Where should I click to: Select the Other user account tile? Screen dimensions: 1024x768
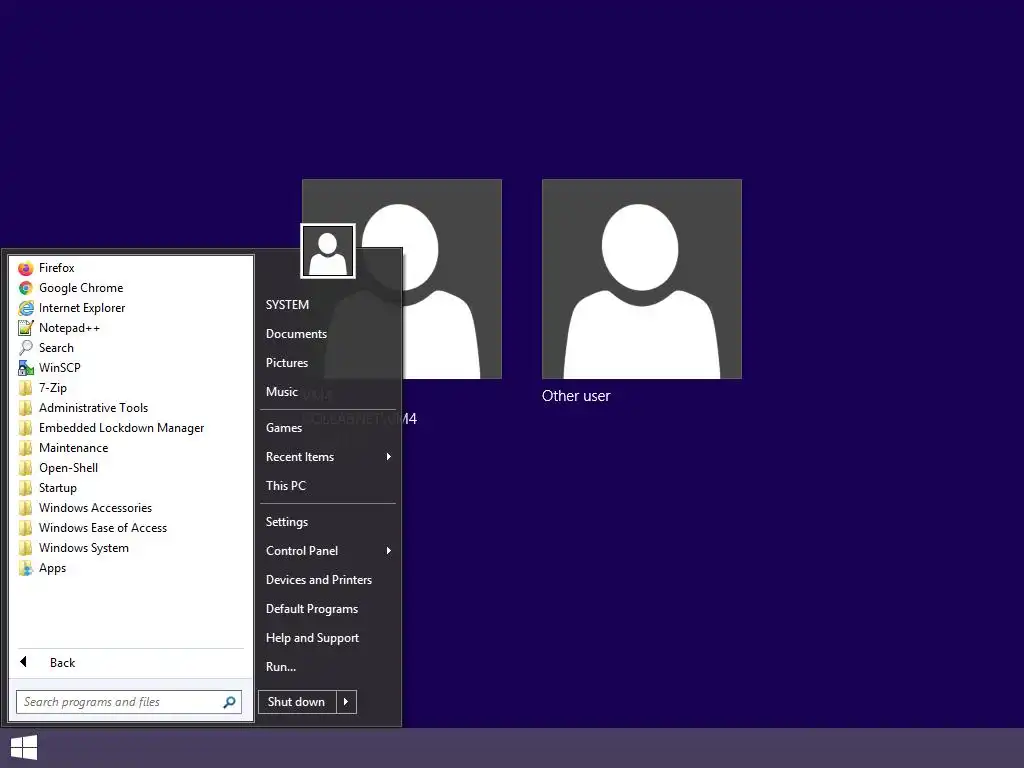(641, 279)
